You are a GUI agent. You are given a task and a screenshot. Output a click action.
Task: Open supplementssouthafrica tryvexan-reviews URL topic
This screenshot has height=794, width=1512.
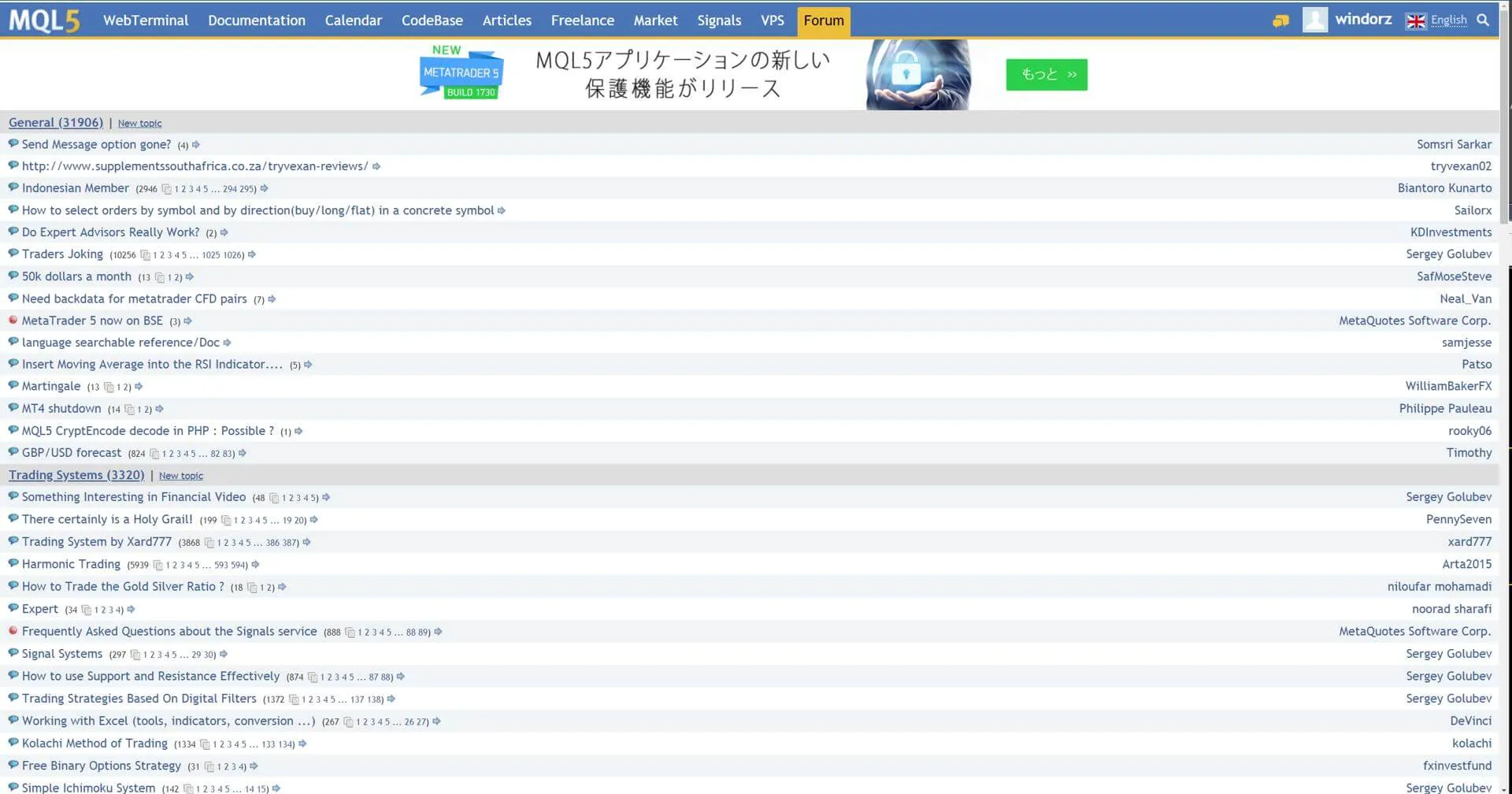point(195,166)
